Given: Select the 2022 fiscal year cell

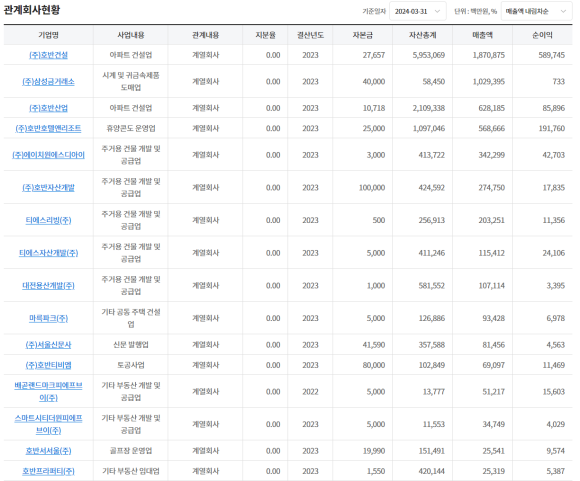Looking at the screenshot, I should click(310, 391).
